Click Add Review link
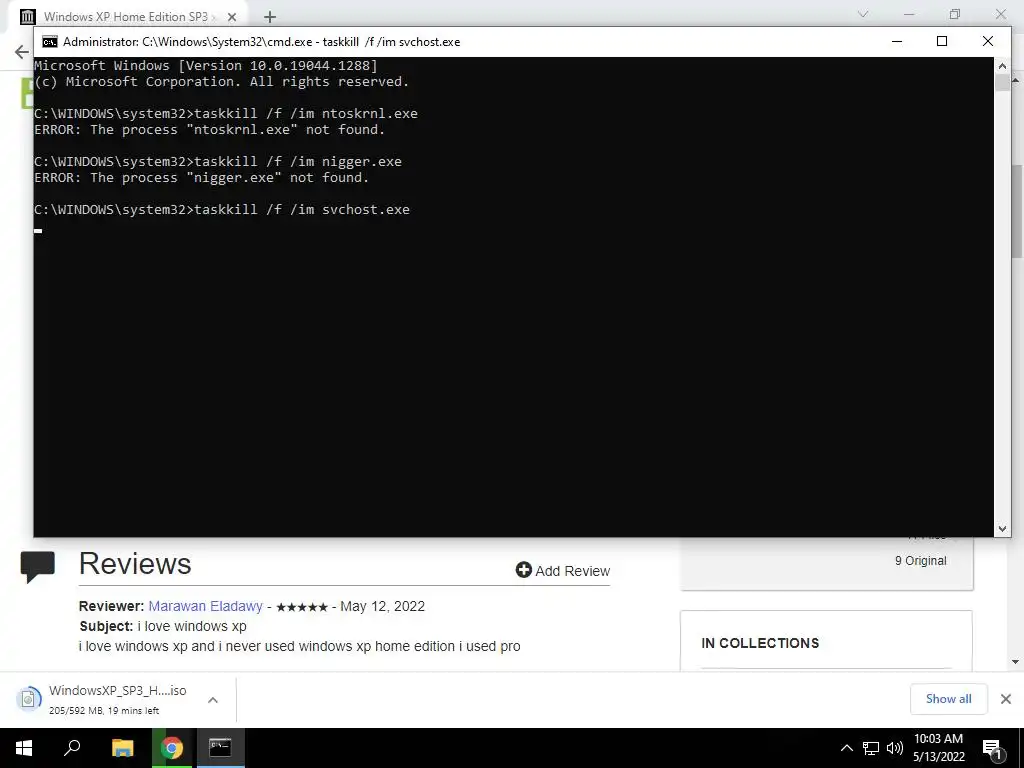The width and height of the screenshot is (1024, 768). pyautogui.click(x=563, y=571)
